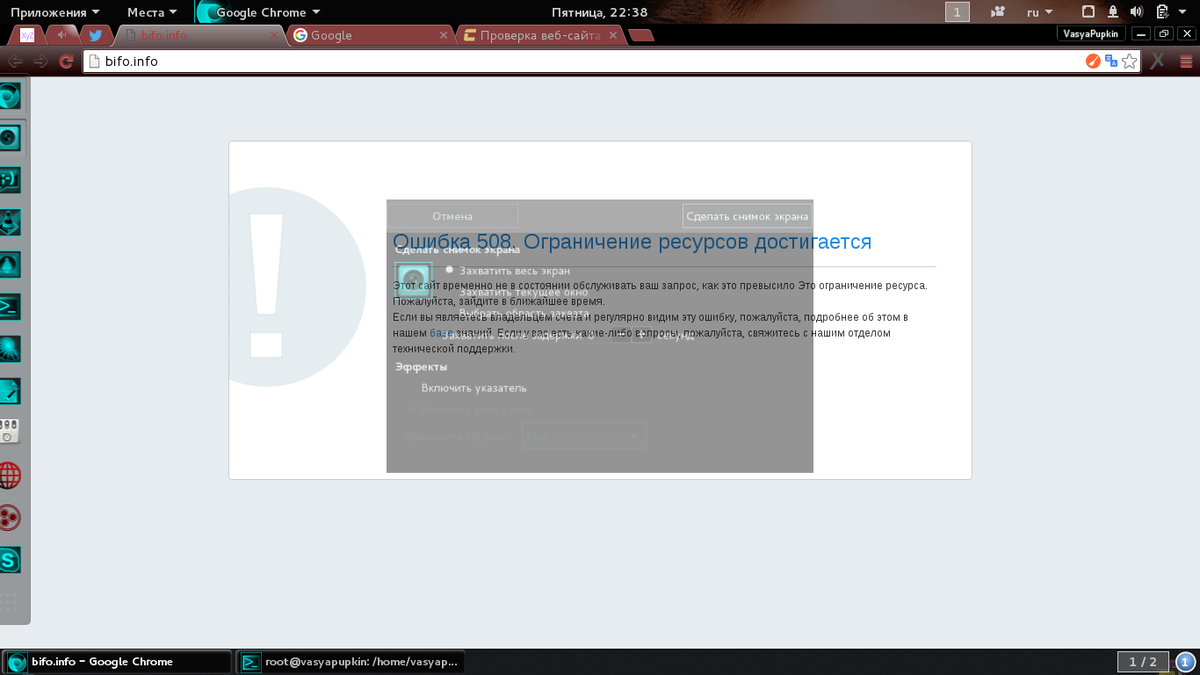Show all applications grid in the dock
This screenshot has height=675, width=1200.
click(10, 602)
